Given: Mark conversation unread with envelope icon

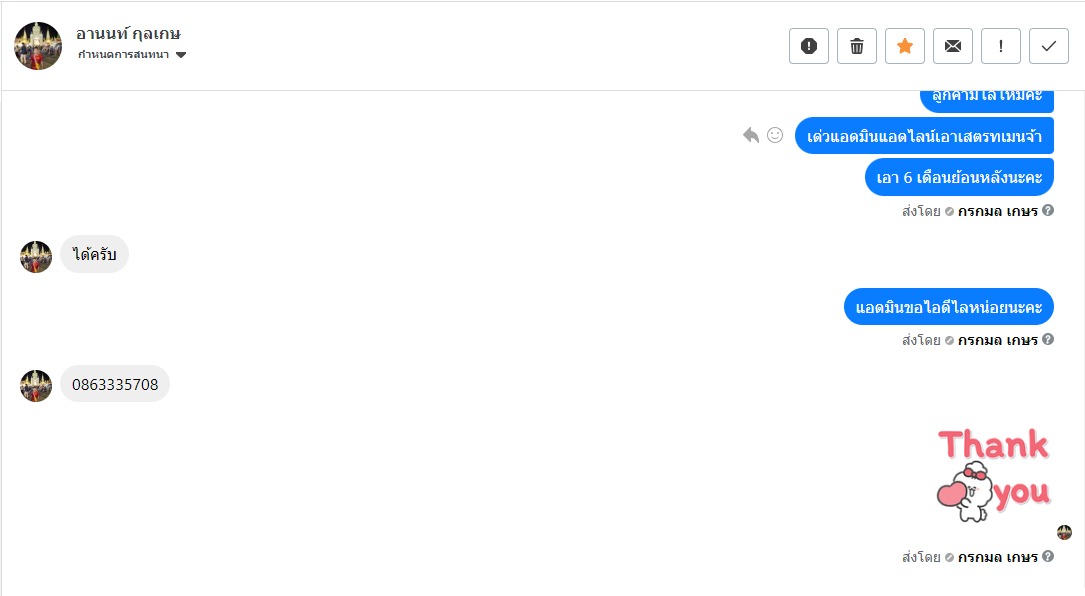Looking at the screenshot, I should tap(953, 46).
